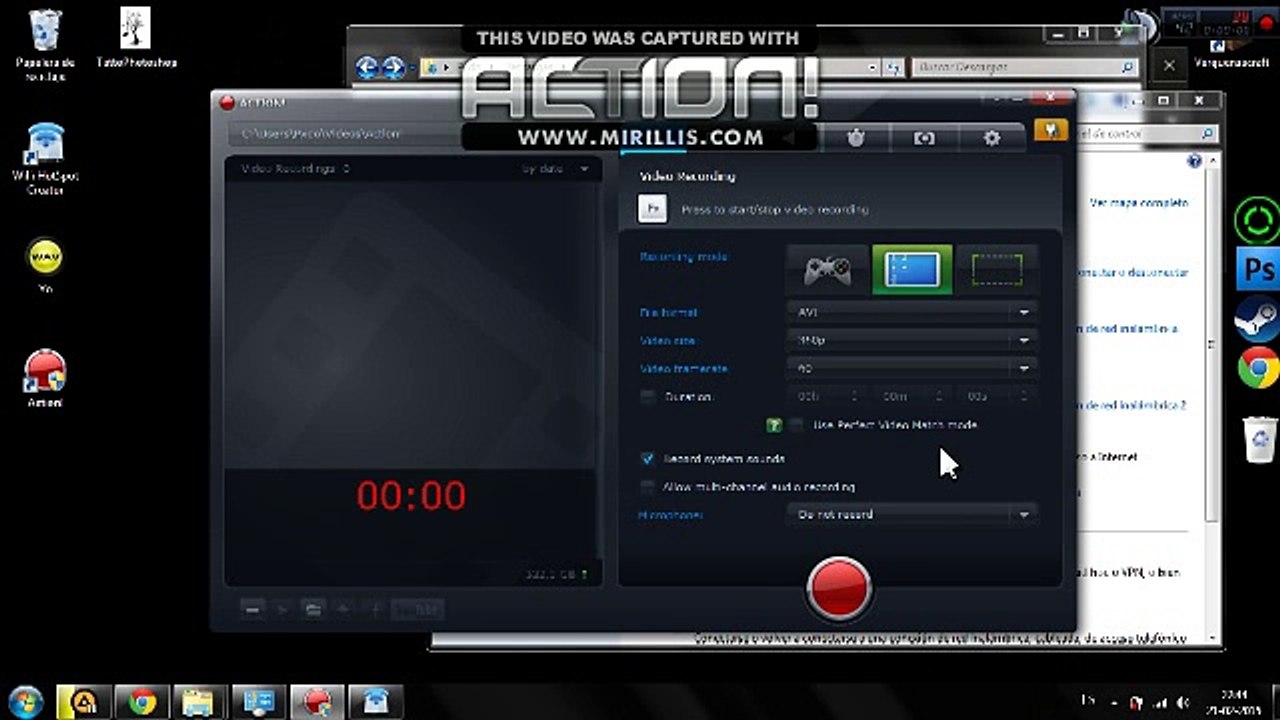Viewport: 1280px width, 720px height.
Task: Enable Use Perfect Video Match mode checkbox
Action: pyautogui.click(x=796, y=425)
